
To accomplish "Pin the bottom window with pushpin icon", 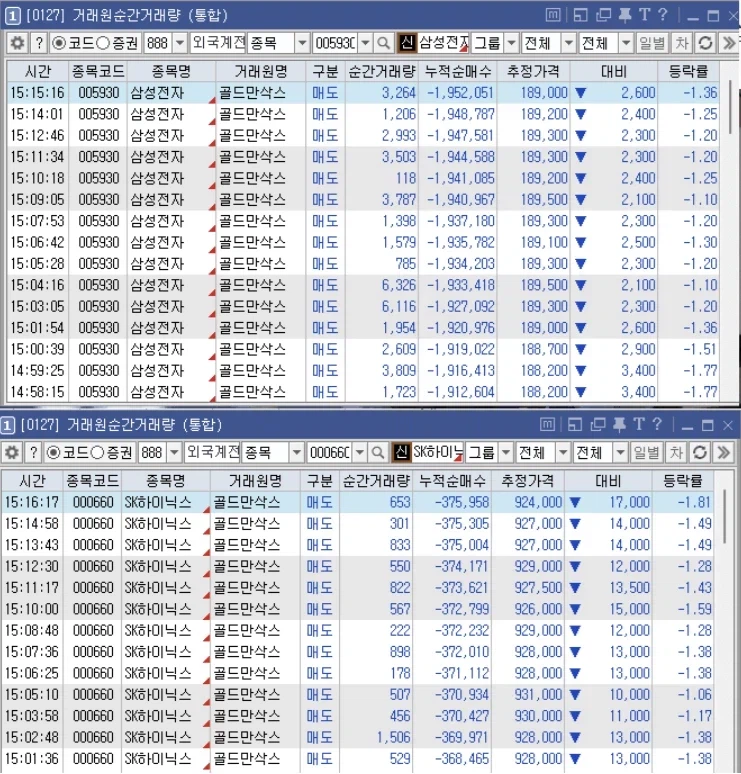I will (x=619, y=425).
